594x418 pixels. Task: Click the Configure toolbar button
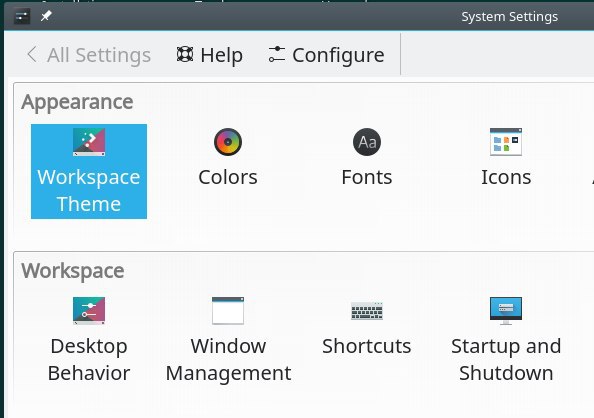[326, 55]
